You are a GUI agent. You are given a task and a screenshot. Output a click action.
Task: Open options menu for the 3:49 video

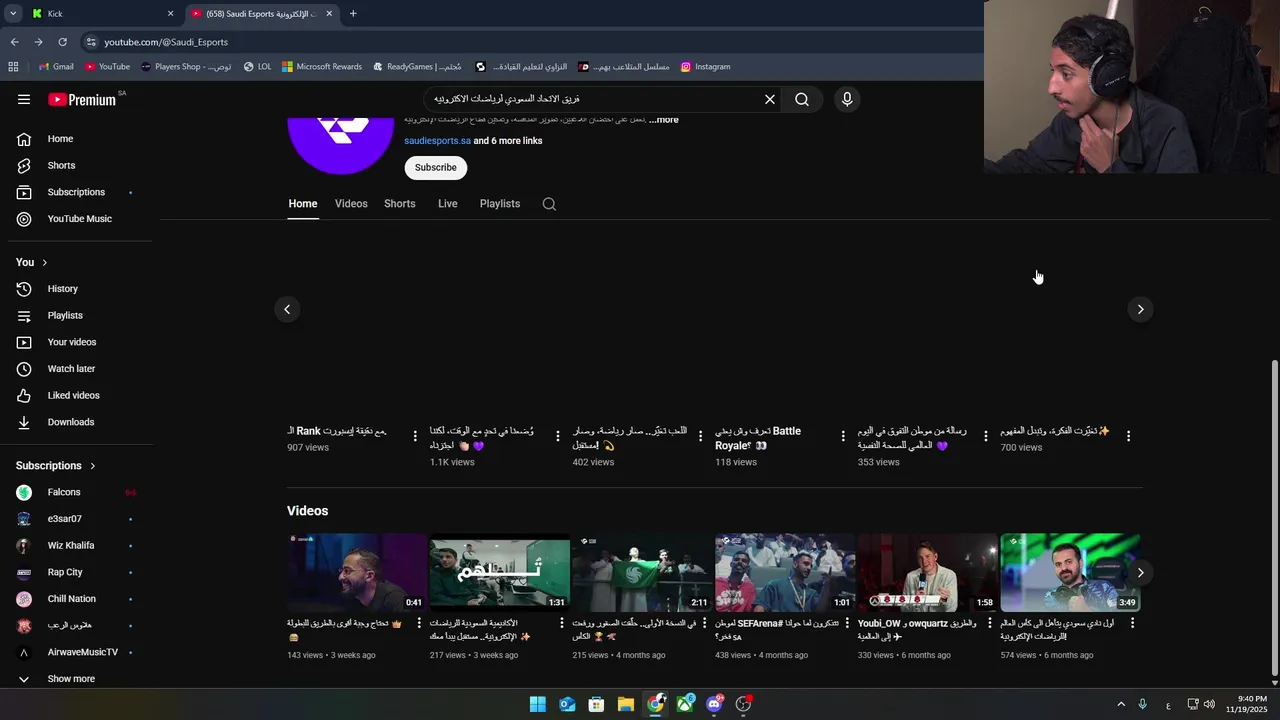(1132, 623)
